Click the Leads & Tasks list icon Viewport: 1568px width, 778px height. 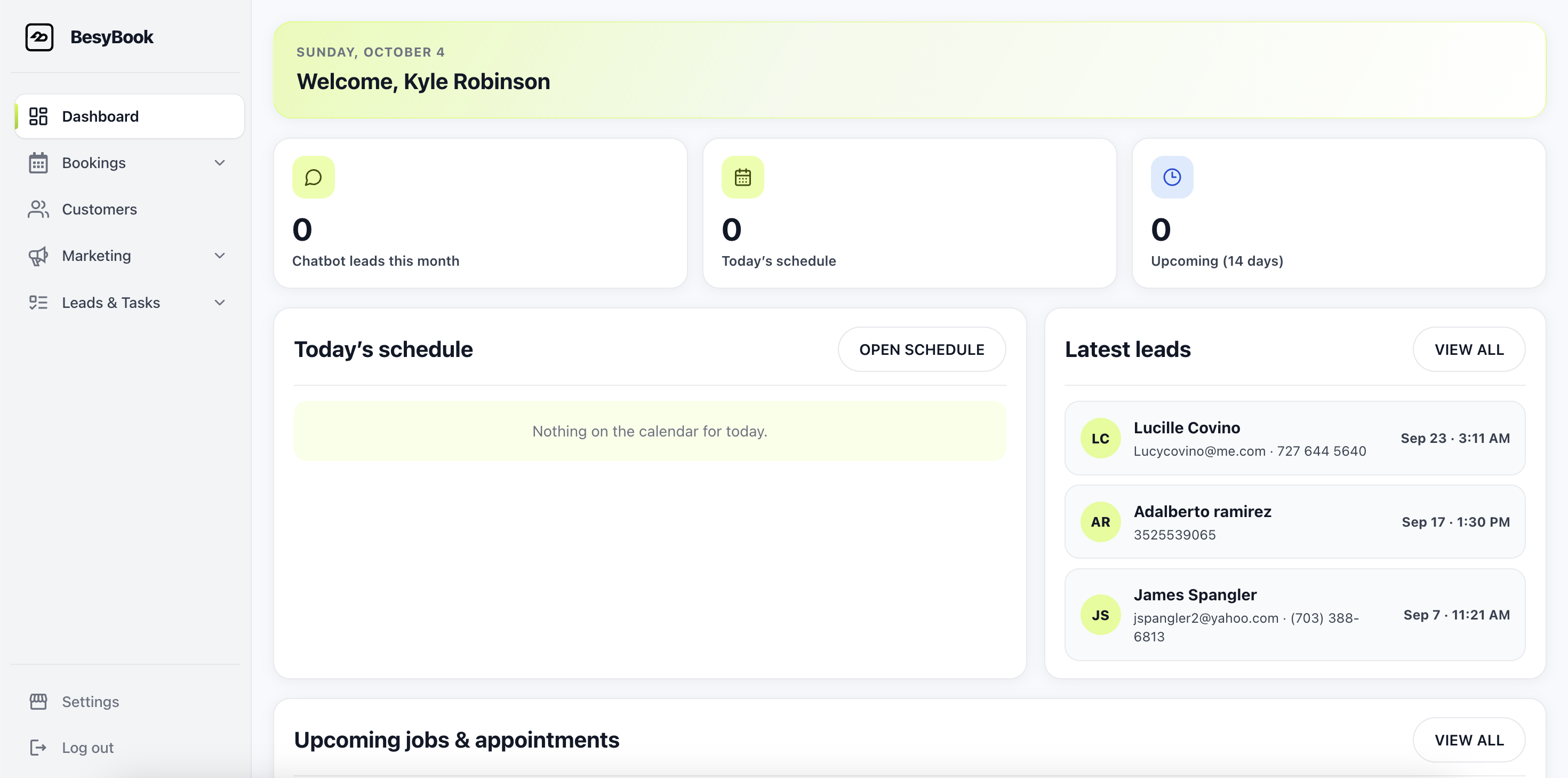(x=38, y=303)
